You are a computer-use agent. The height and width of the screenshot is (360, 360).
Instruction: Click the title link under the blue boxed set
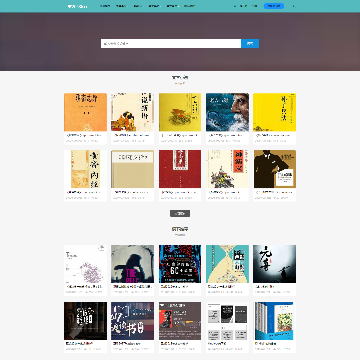(x=266, y=343)
